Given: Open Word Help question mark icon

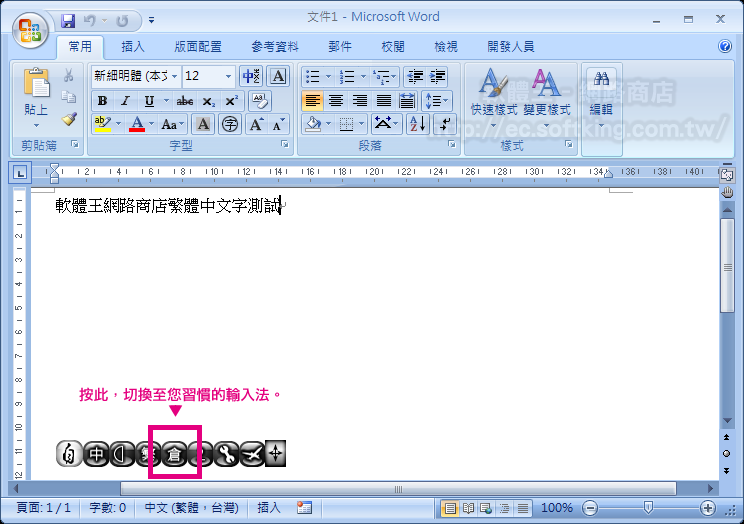Looking at the screenshot, I should (725, 46).
